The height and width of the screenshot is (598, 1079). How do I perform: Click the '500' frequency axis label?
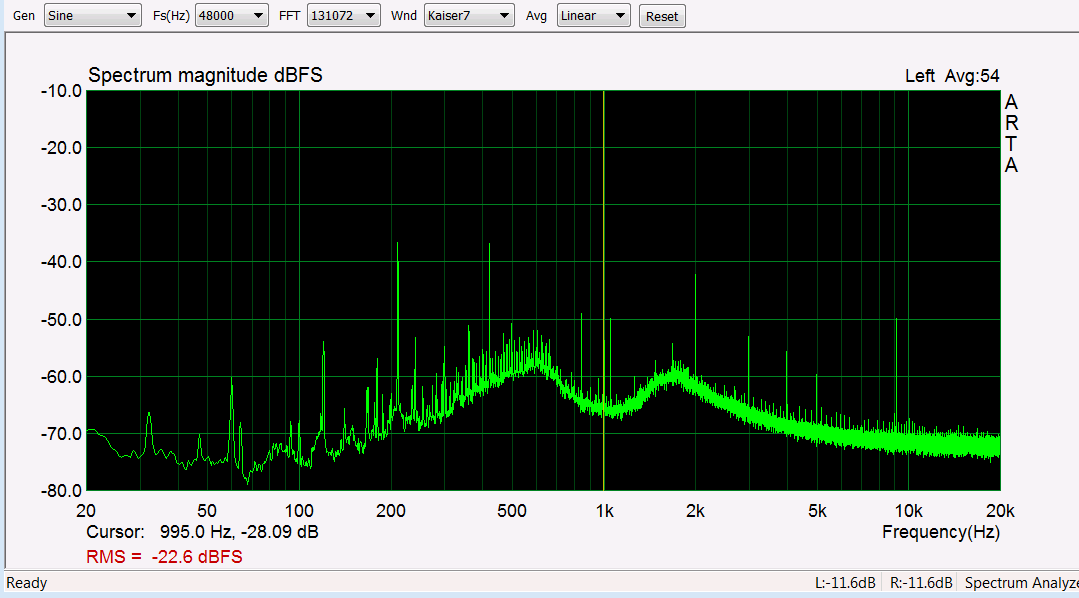[x=512, y=511]
